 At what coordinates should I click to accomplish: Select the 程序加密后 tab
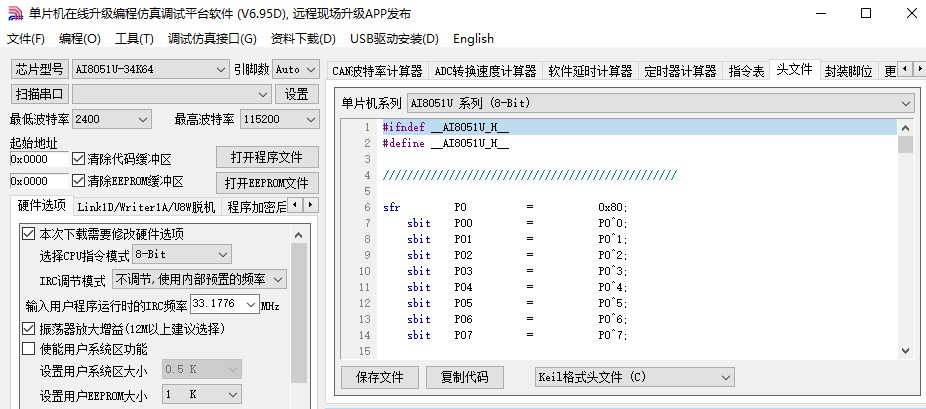click(x=255, y=207)
